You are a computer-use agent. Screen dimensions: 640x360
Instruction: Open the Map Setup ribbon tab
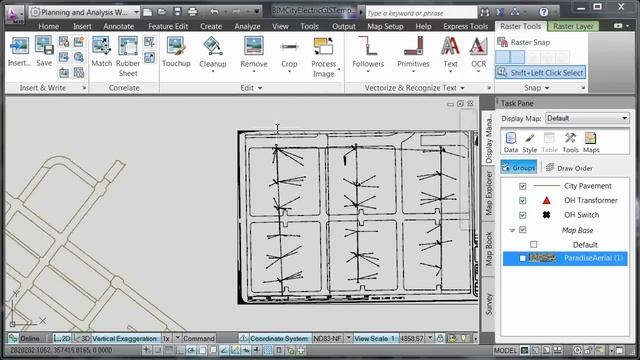tap(385, 26)
